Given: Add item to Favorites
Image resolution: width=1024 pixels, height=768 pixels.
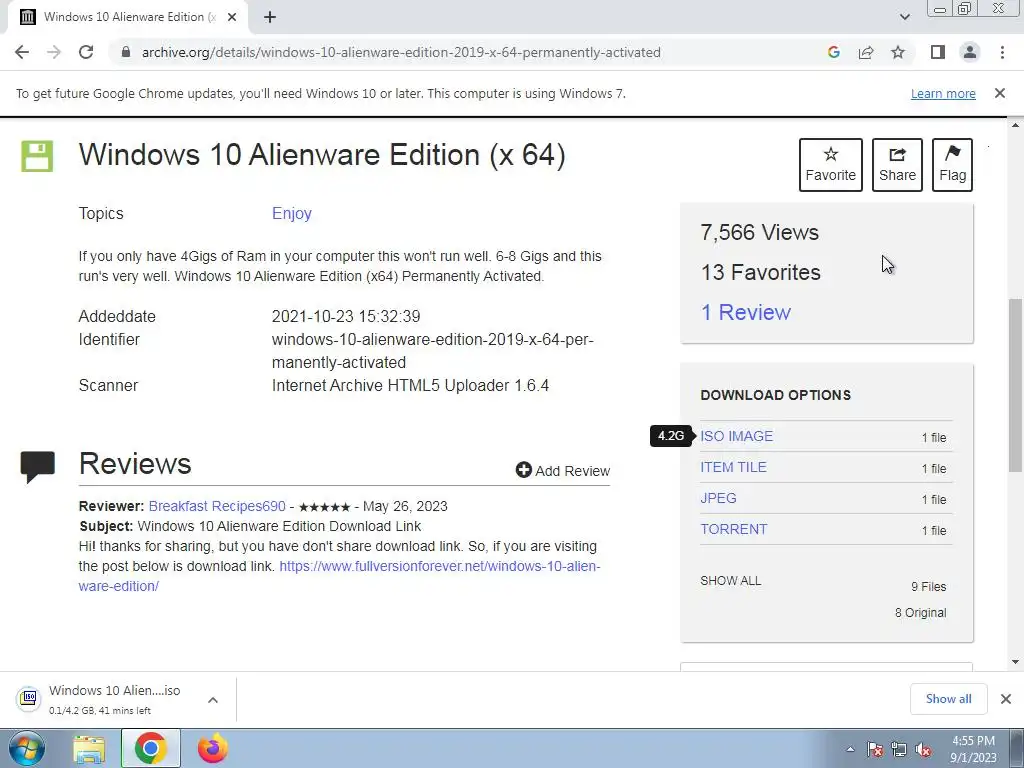Looking at the screenshot, I should click(831, 165).
